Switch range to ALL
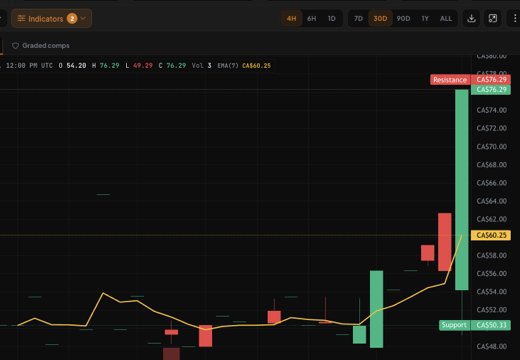This screenshot has width=520, height=360. [446, 18]
